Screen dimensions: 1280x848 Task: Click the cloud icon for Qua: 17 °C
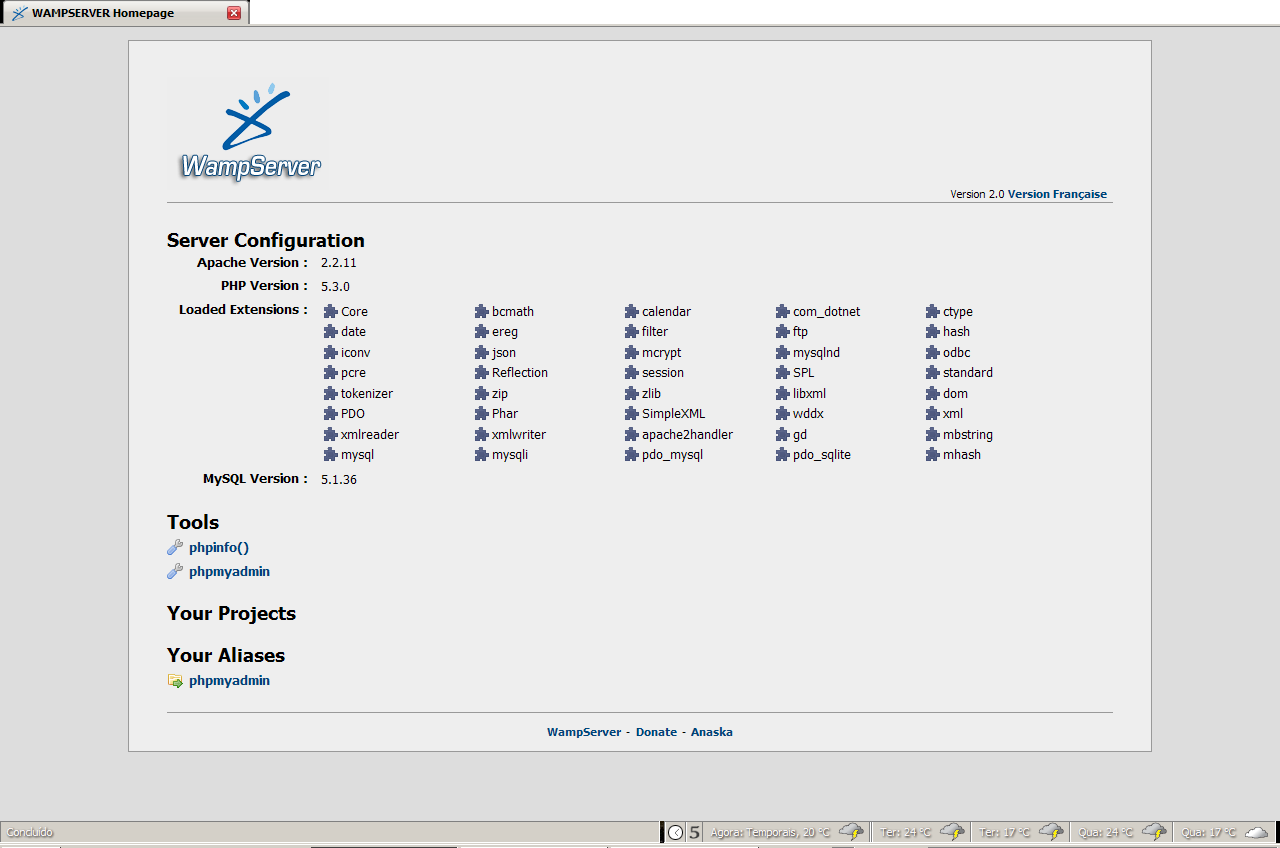[x=1256, y=832]
